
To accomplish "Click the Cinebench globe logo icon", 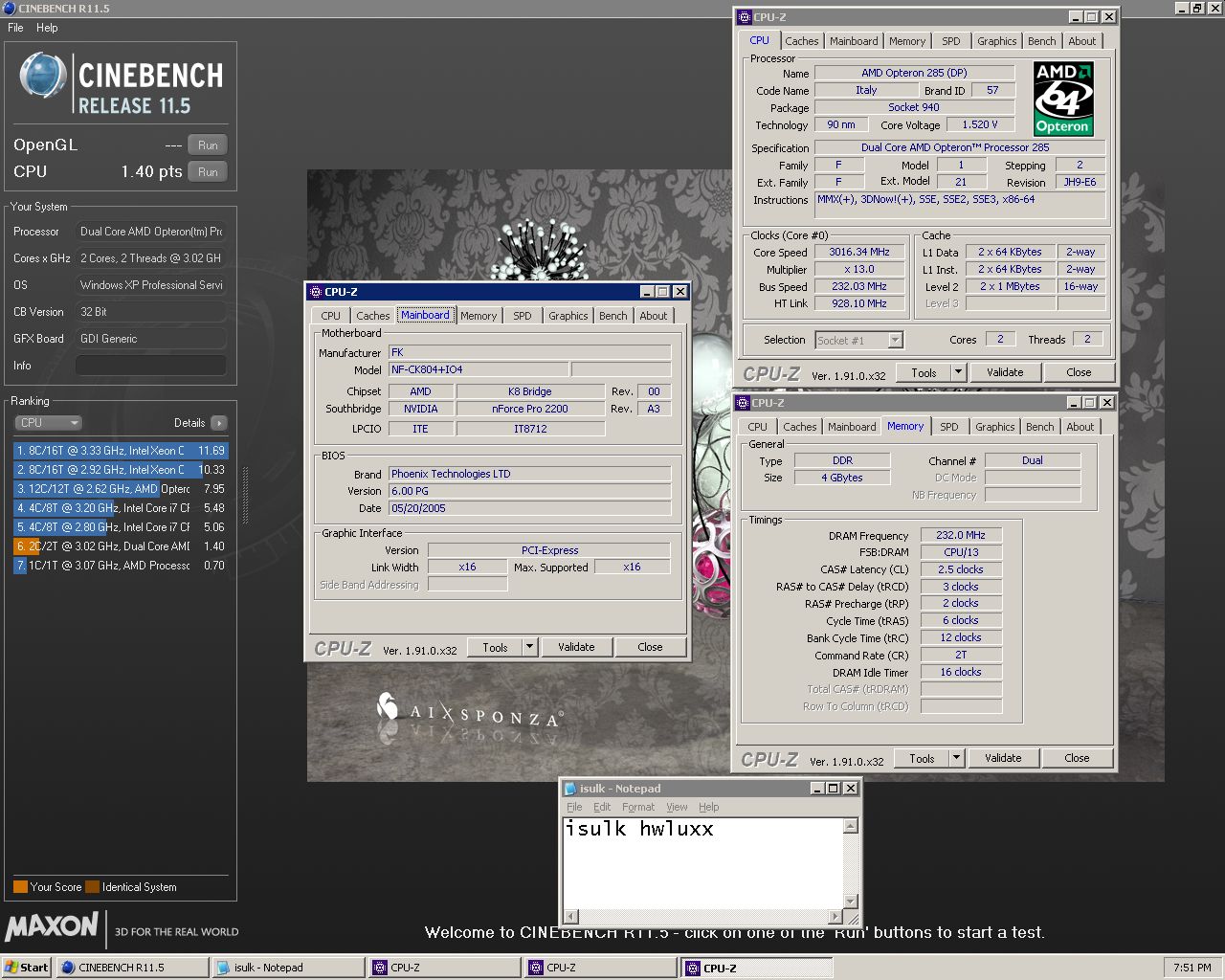I will tap(43, 77).
